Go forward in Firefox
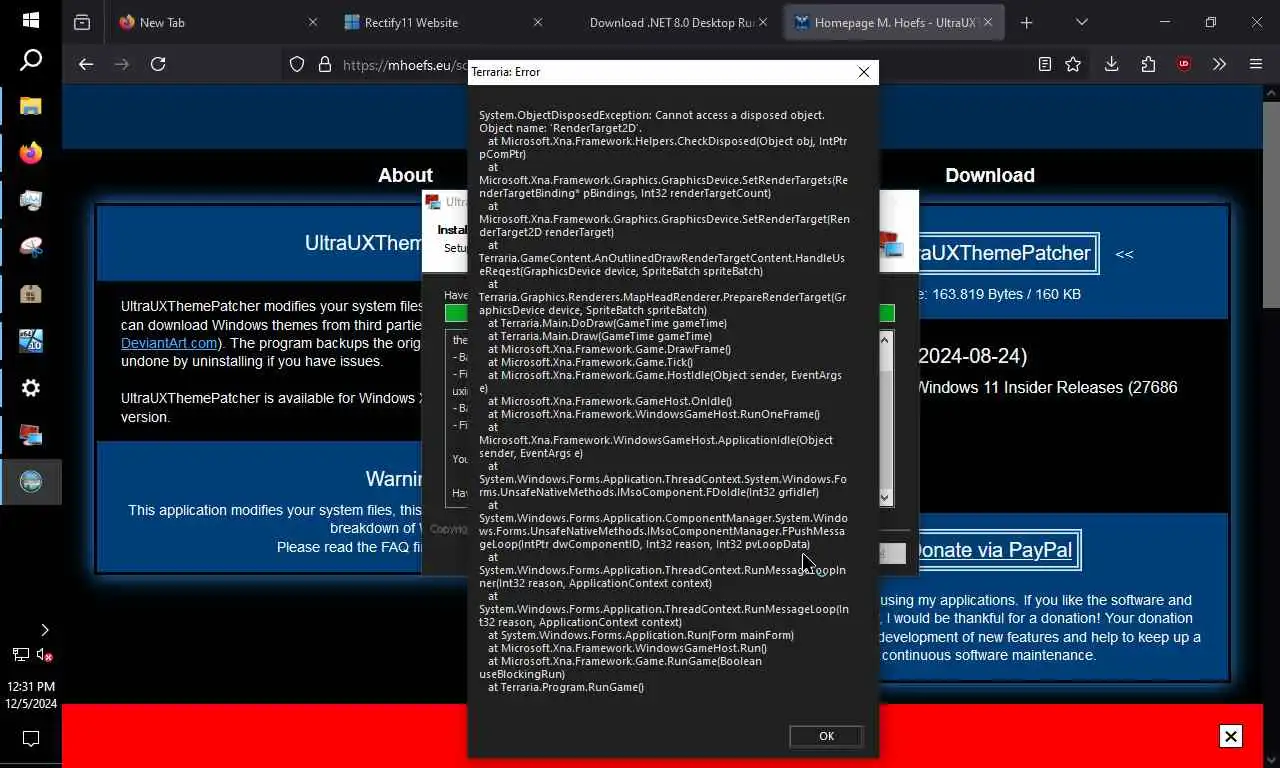 point(122,64)
